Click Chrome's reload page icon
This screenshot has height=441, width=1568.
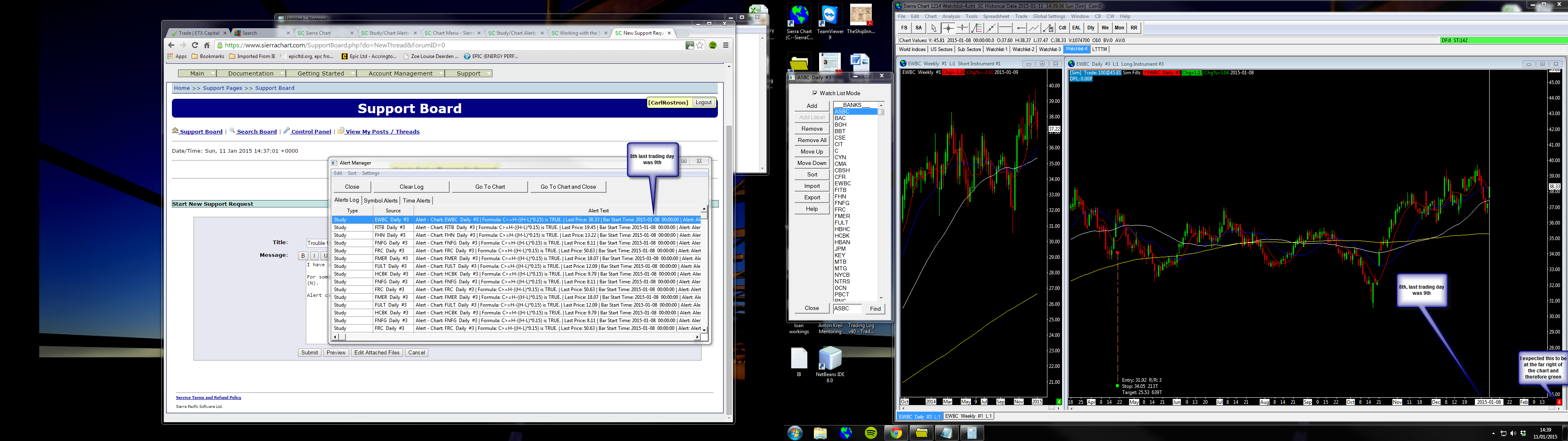(195, 45)
